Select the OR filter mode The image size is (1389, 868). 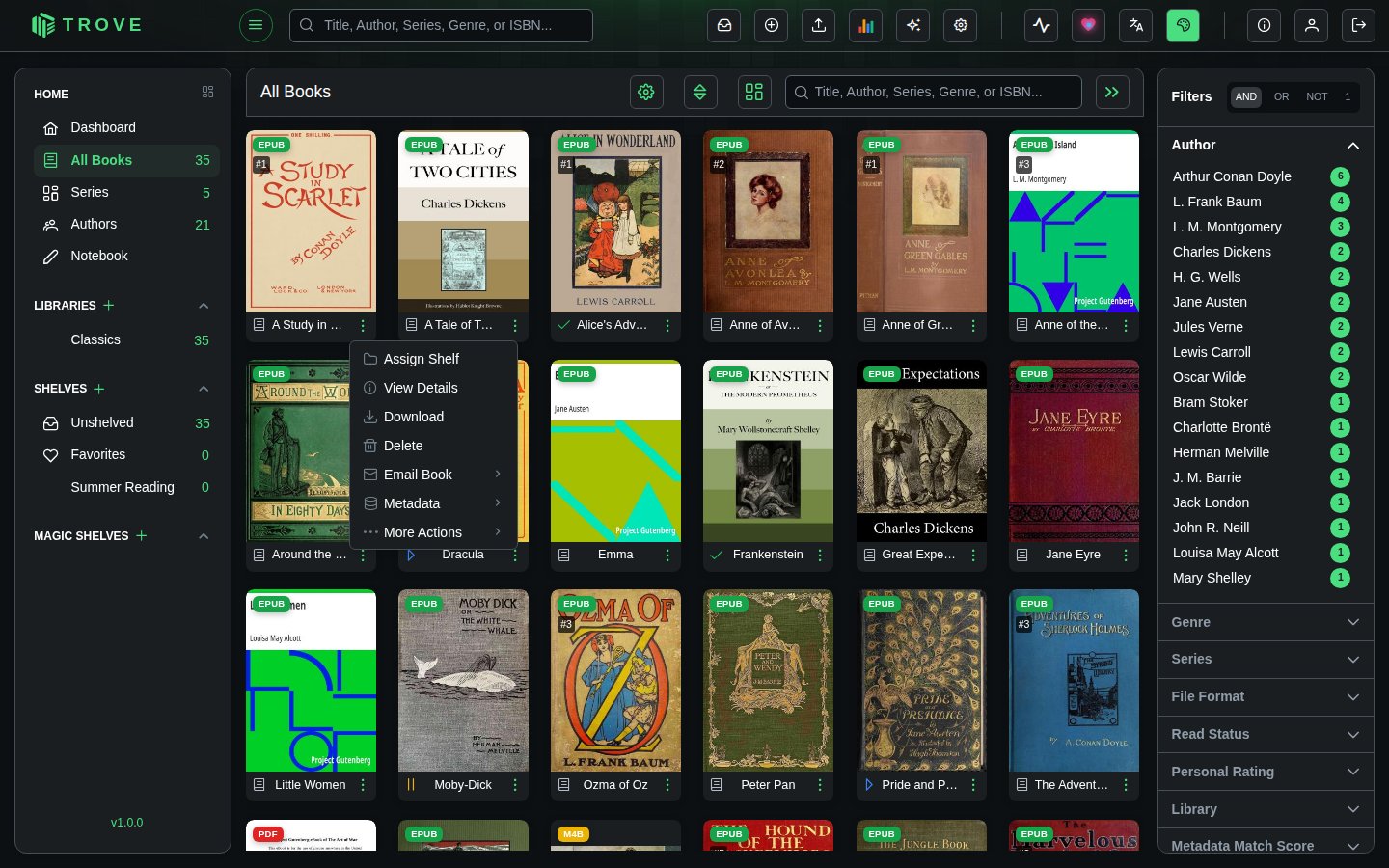[x=1281, y=96]
